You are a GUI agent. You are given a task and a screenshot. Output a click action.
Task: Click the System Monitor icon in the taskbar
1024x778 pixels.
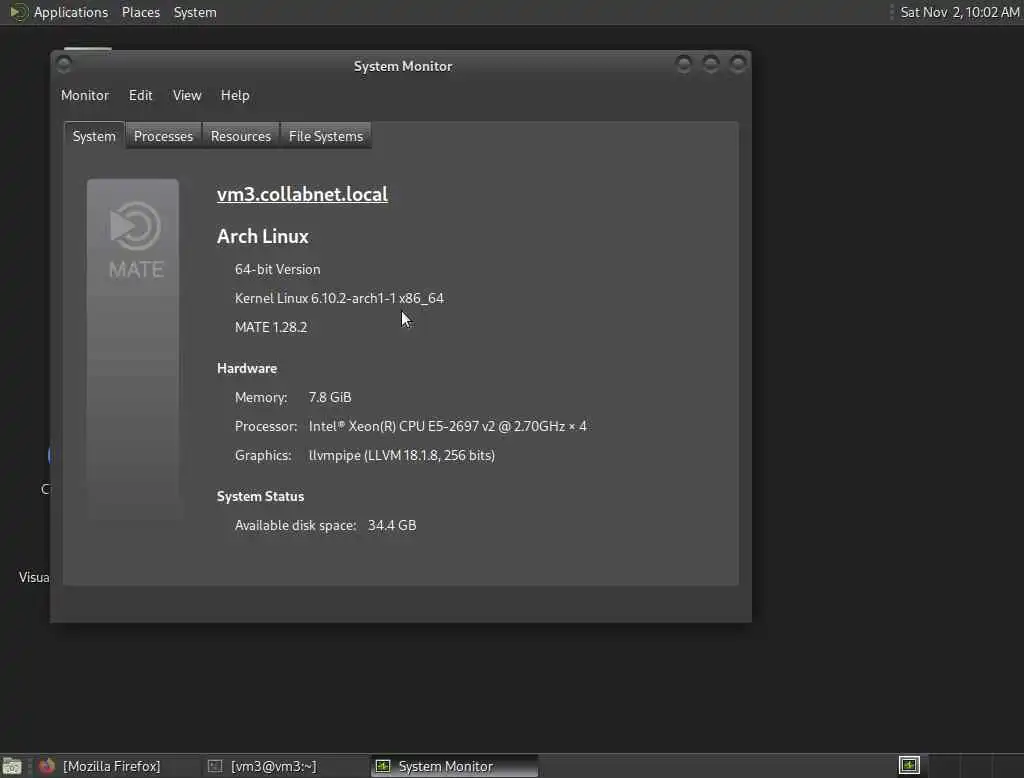[x=383, y=766]
